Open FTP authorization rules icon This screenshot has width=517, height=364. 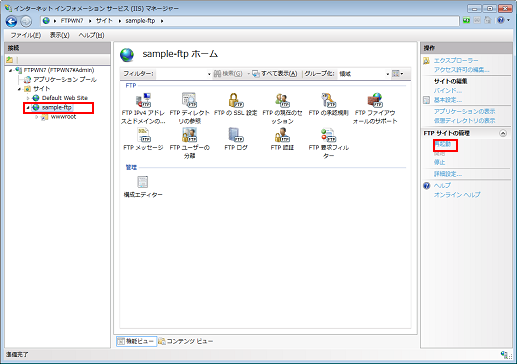point(328,105)
